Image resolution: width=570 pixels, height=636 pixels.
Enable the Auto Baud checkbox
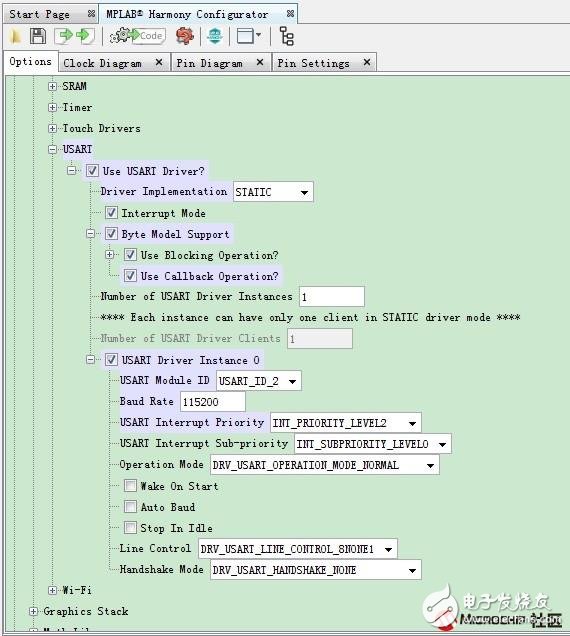130,507
